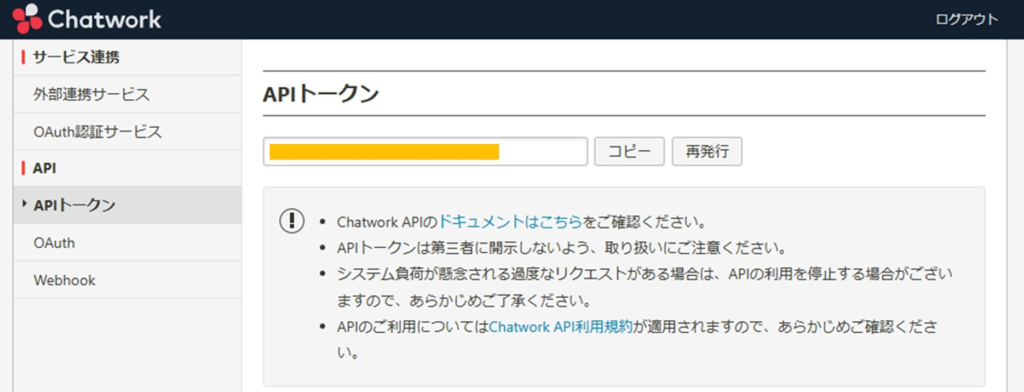Click the exclamation notice icon
Screen dimensions: 1024x392
pyautogui.click(x=292, y=221)
